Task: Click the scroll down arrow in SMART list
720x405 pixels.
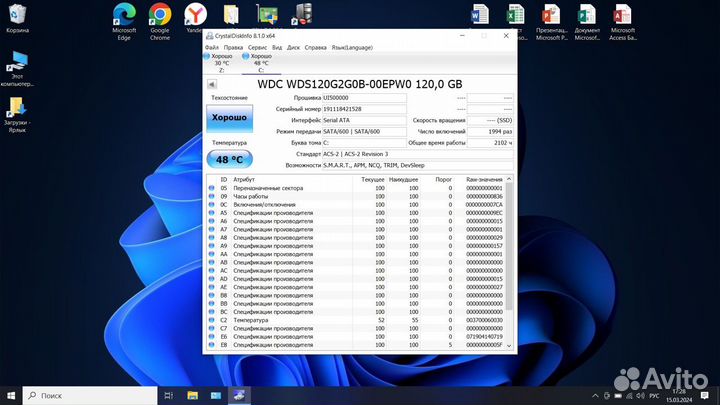Action: 509,346
